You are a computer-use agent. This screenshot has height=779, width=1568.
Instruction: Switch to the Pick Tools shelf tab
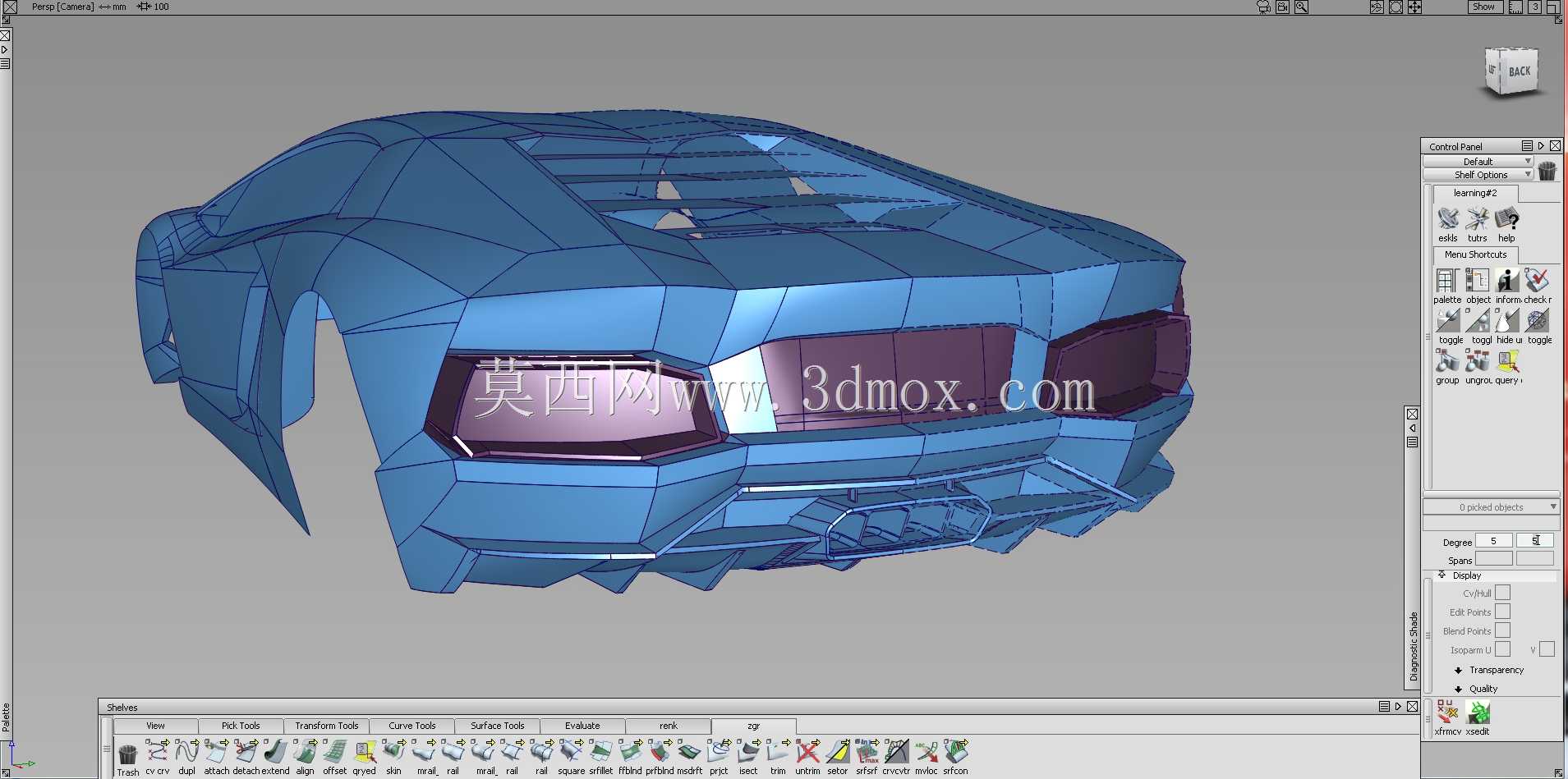click(241, 726)
